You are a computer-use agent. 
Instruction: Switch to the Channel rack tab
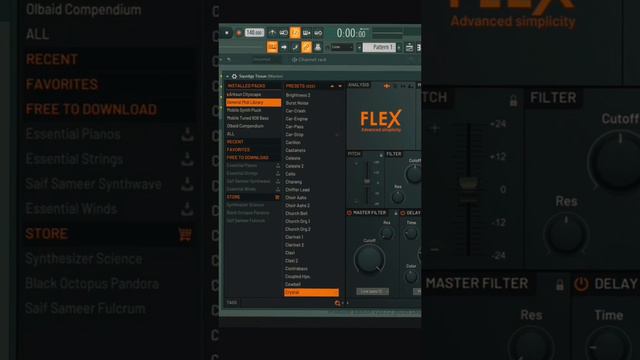click(309, 60)
